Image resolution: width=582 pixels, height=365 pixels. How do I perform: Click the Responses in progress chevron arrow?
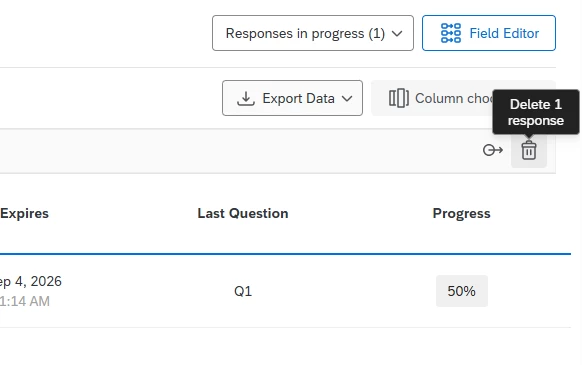[397, 33]
